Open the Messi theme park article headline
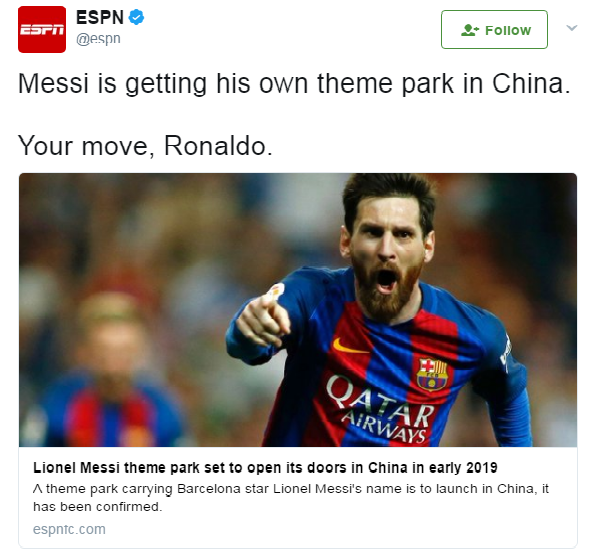This screenshot has height=557, width=610. pyautogui.click(x=265, y=468)
